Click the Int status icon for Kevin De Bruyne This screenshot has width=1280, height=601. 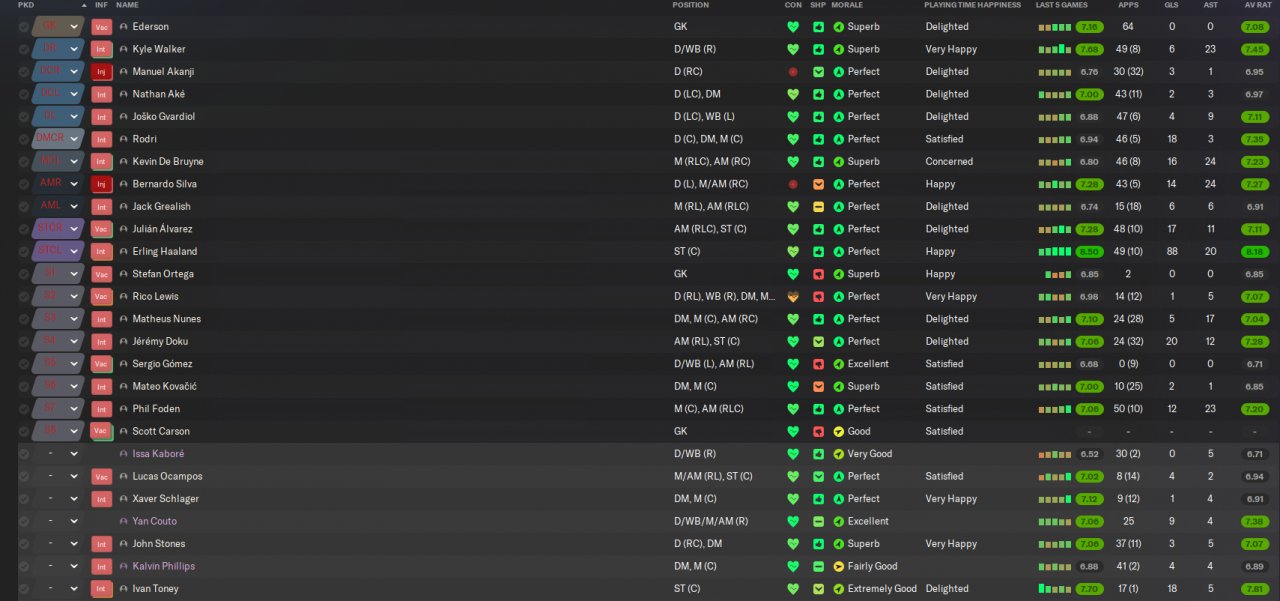101,162
